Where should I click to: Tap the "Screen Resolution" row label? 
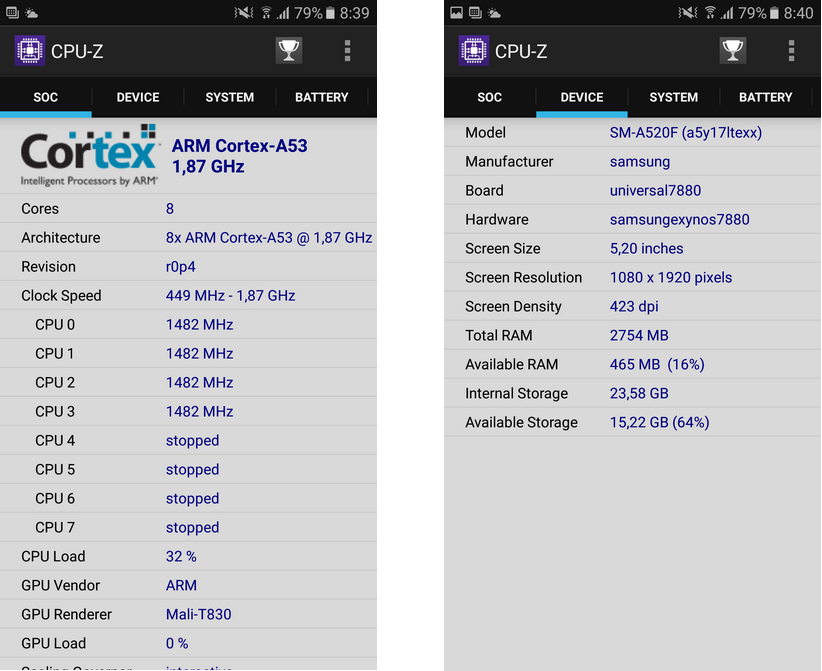click(x=524, y=277)
